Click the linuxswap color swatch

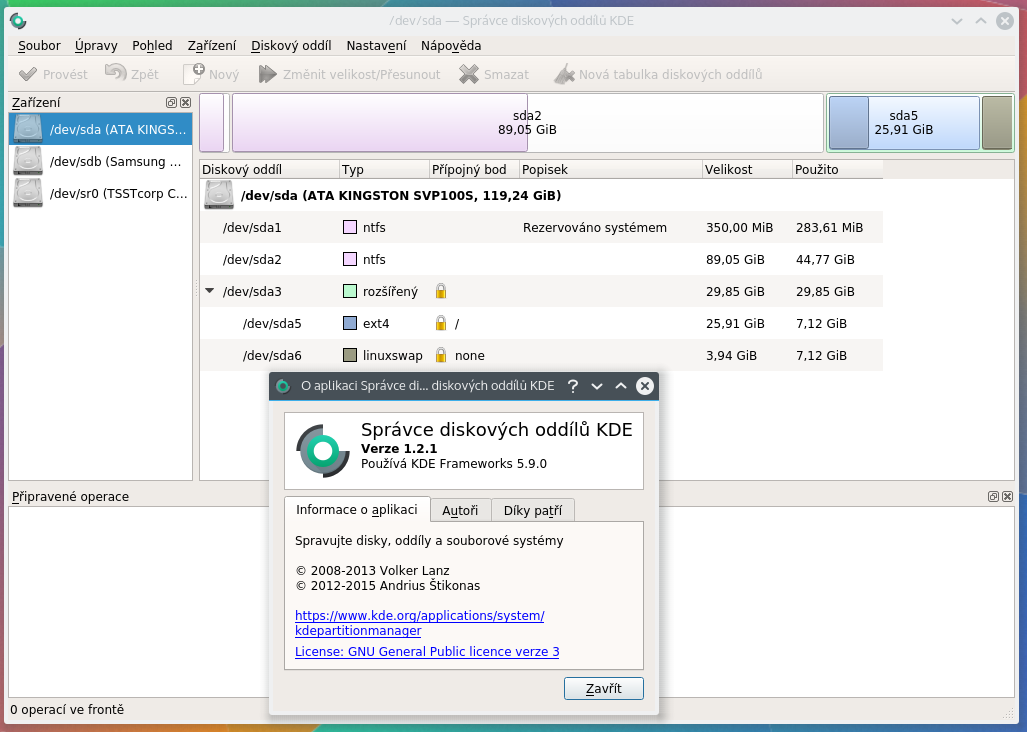coord(350,356)
